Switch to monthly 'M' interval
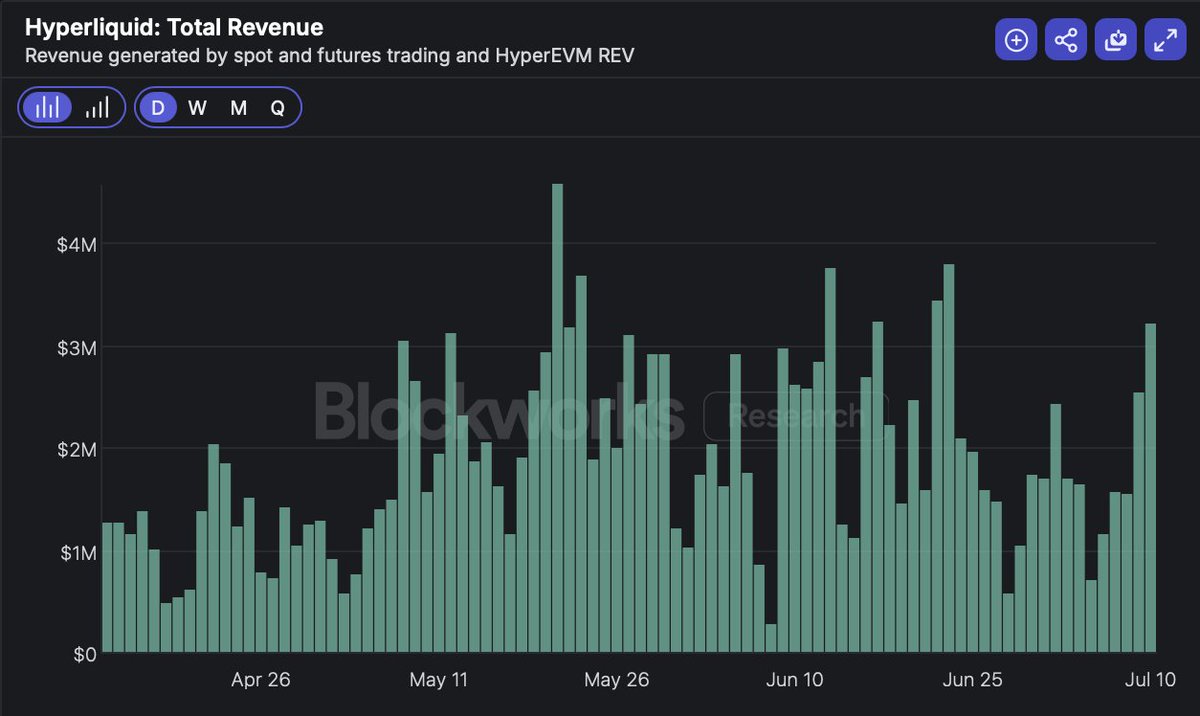 [238, 108]
